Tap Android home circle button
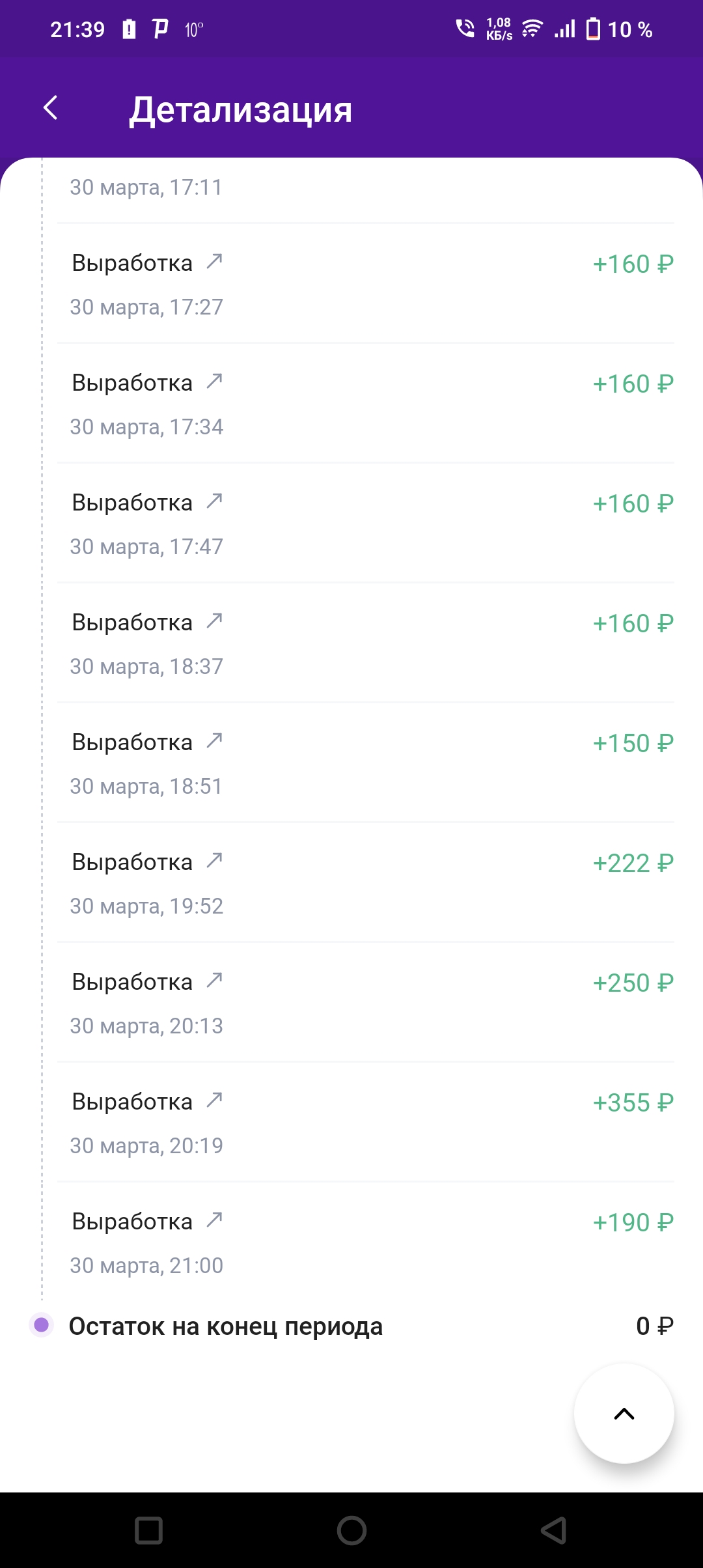Image resolution: width=703 pixels, height=1568 pixels. 351,1530
